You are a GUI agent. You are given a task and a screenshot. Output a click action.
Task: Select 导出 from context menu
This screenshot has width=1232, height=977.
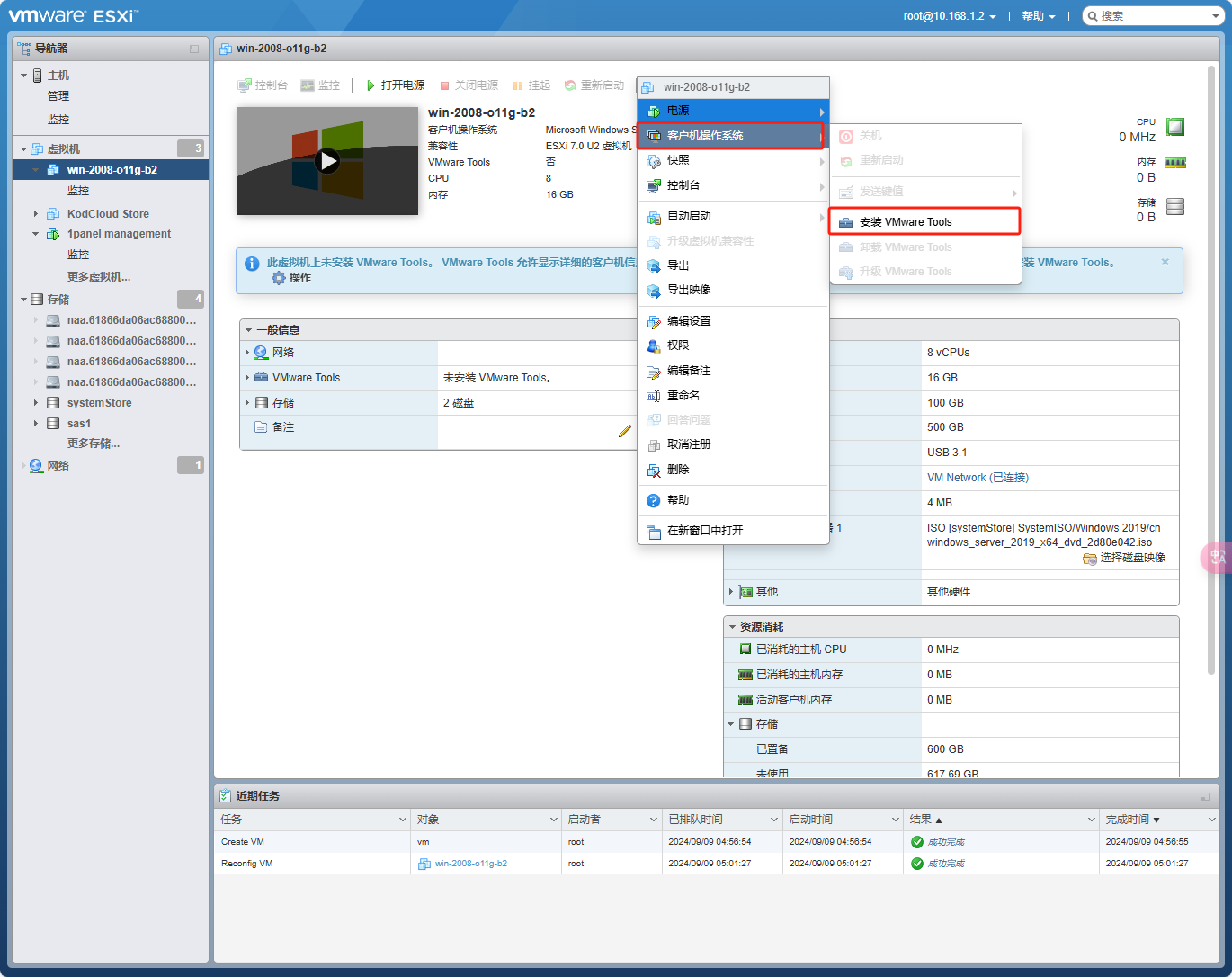tap(733, 265)
